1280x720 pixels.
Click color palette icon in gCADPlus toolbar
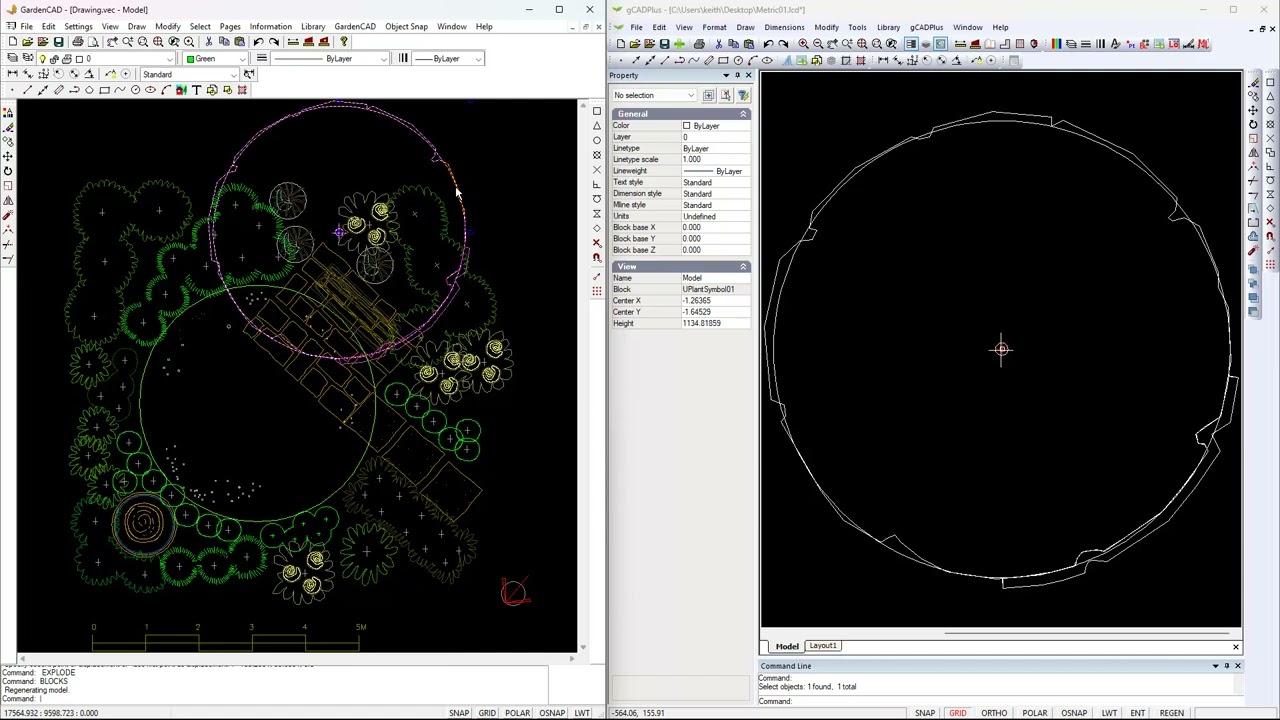1056,44
